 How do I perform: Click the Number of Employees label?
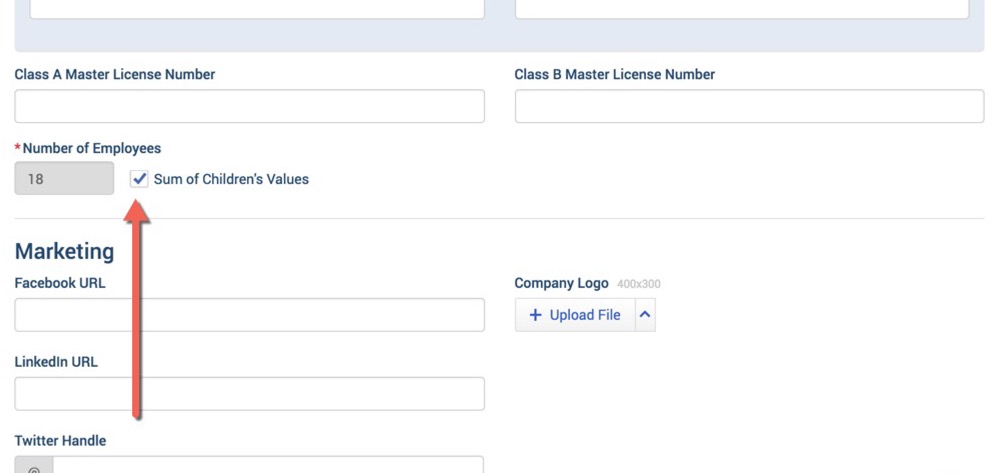point(92,148)
